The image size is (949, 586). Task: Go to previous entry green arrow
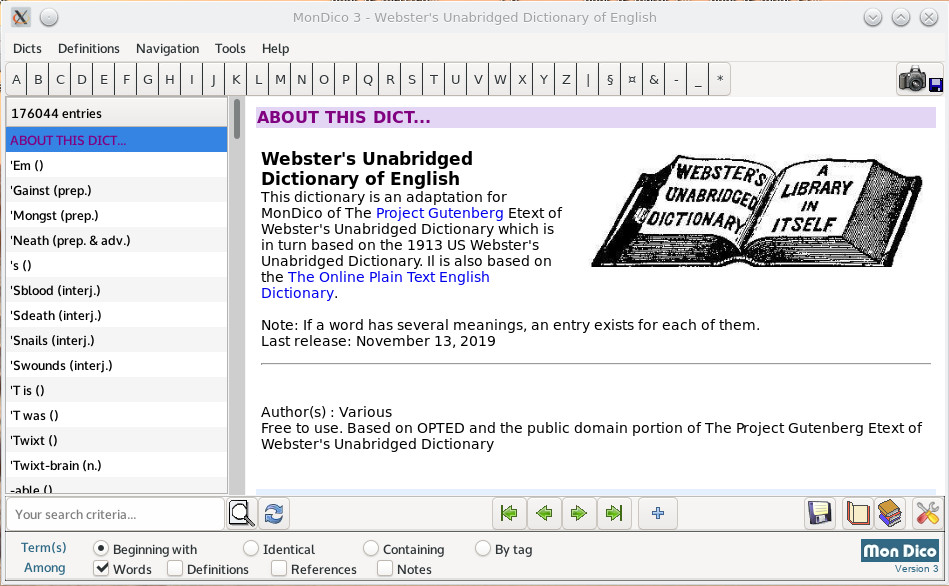coord(544,514)
